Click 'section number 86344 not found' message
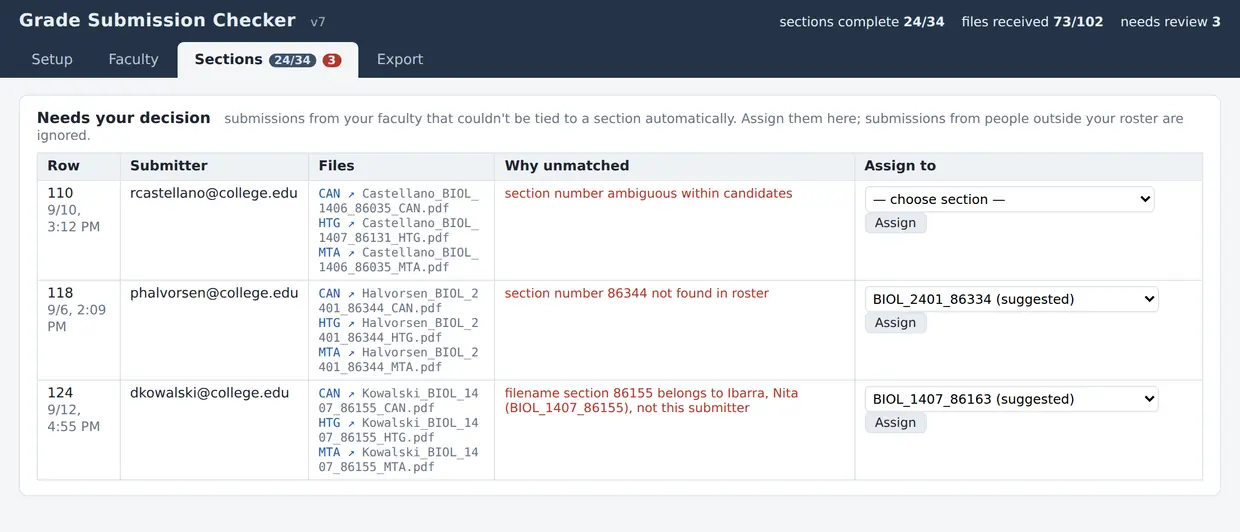 coord(636,293)
